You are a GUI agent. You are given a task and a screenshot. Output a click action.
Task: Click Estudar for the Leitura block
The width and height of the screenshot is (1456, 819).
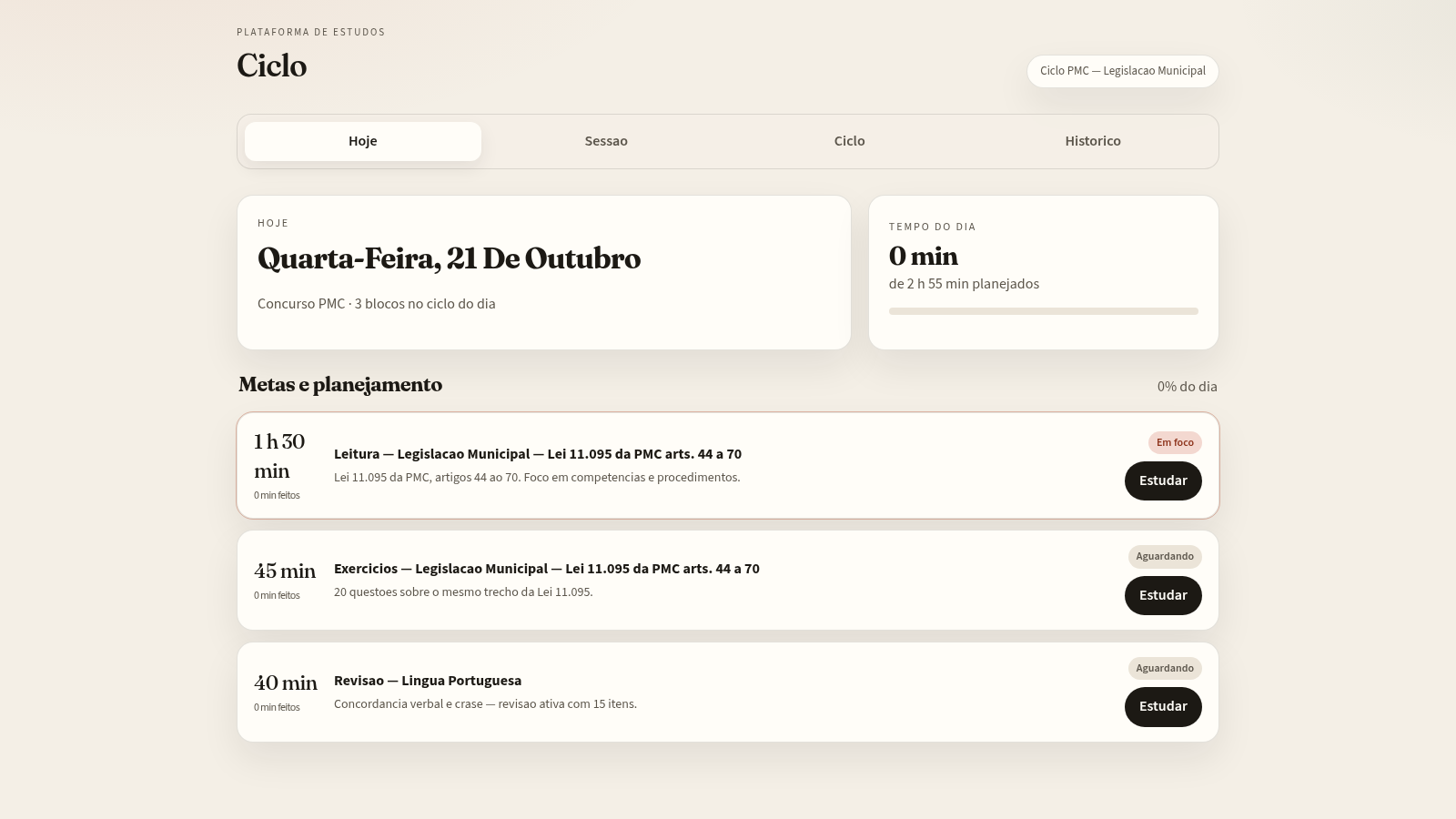pyautogui.click(x=1163, y=480)
